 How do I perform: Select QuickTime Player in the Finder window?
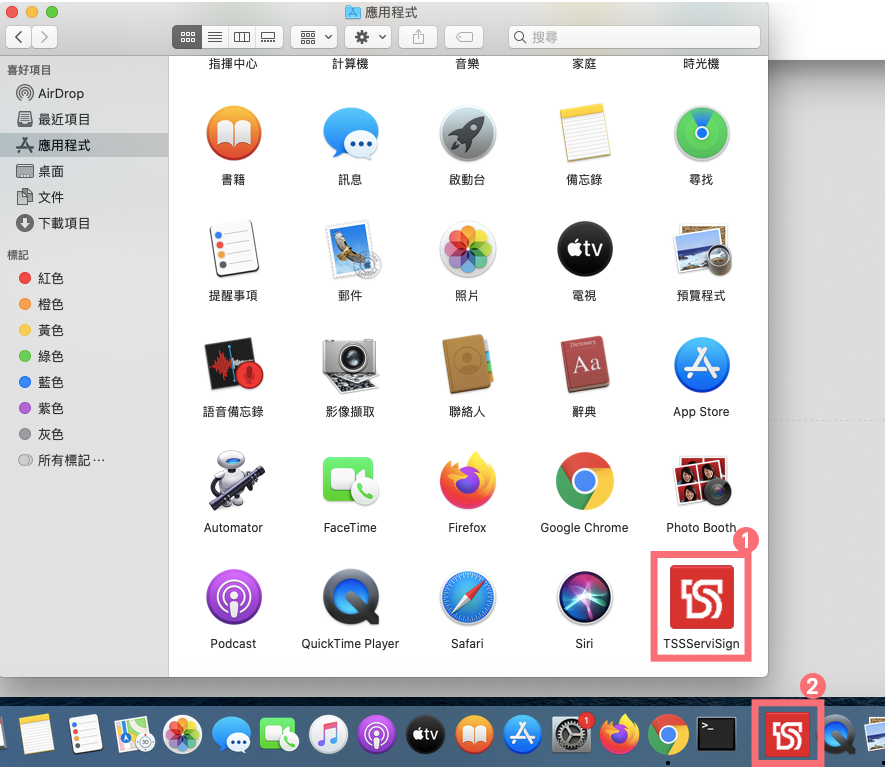[351, 597]
